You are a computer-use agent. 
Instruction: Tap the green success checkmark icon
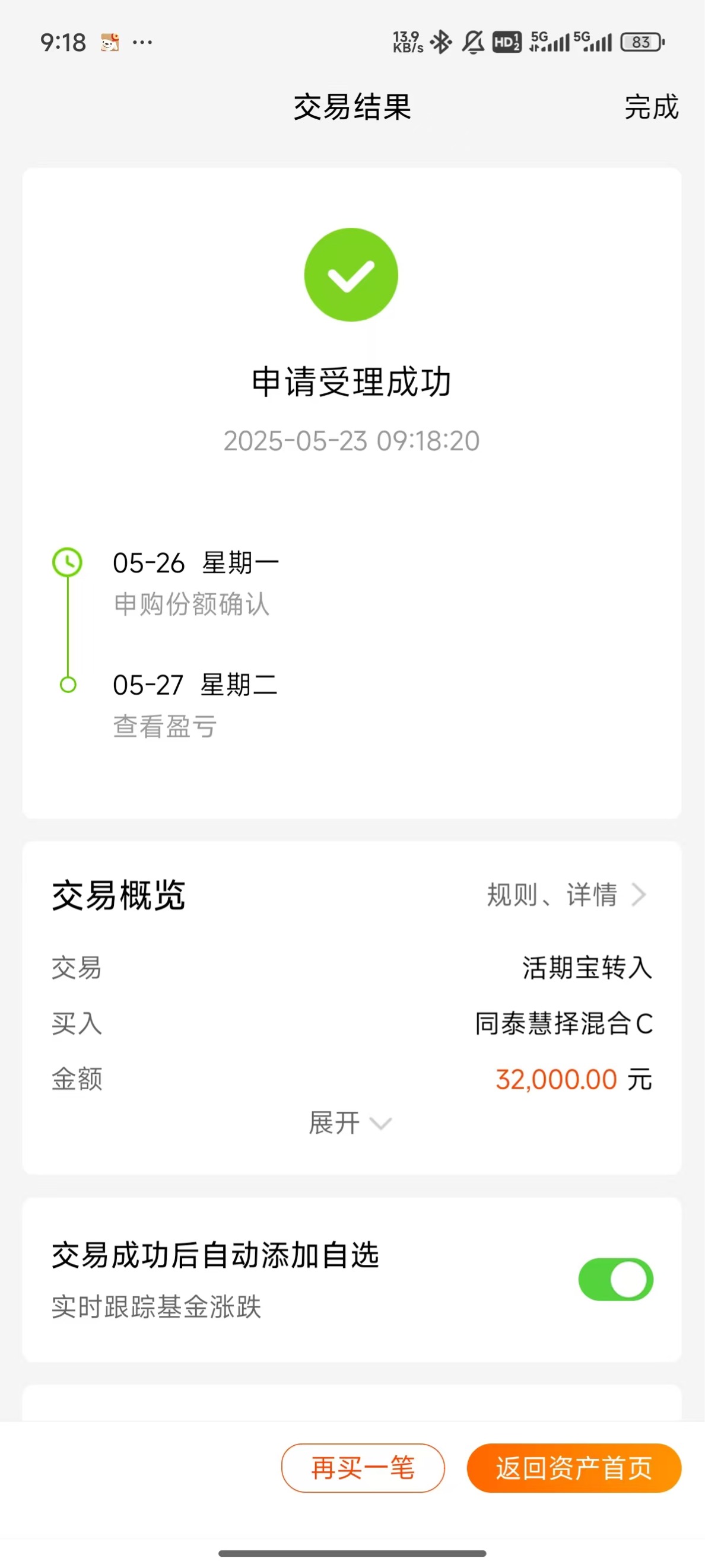click(x=351, y=275)
